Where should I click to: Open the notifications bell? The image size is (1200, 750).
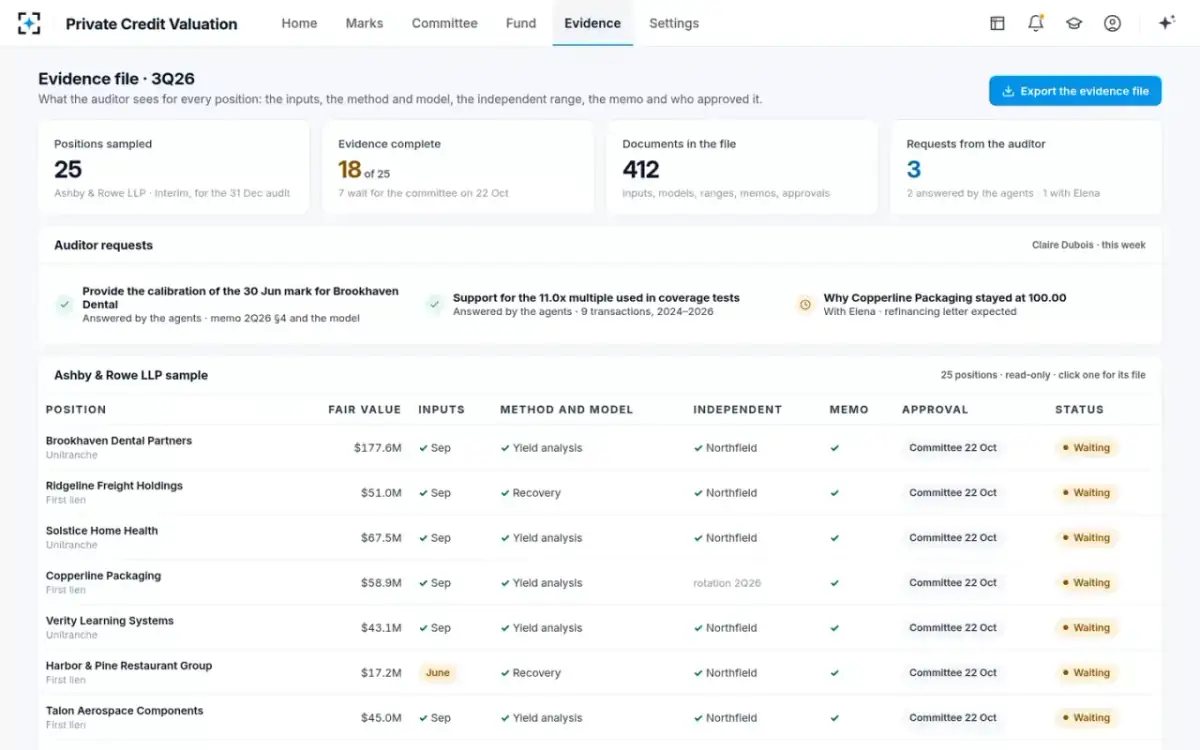coord(1036,23)
